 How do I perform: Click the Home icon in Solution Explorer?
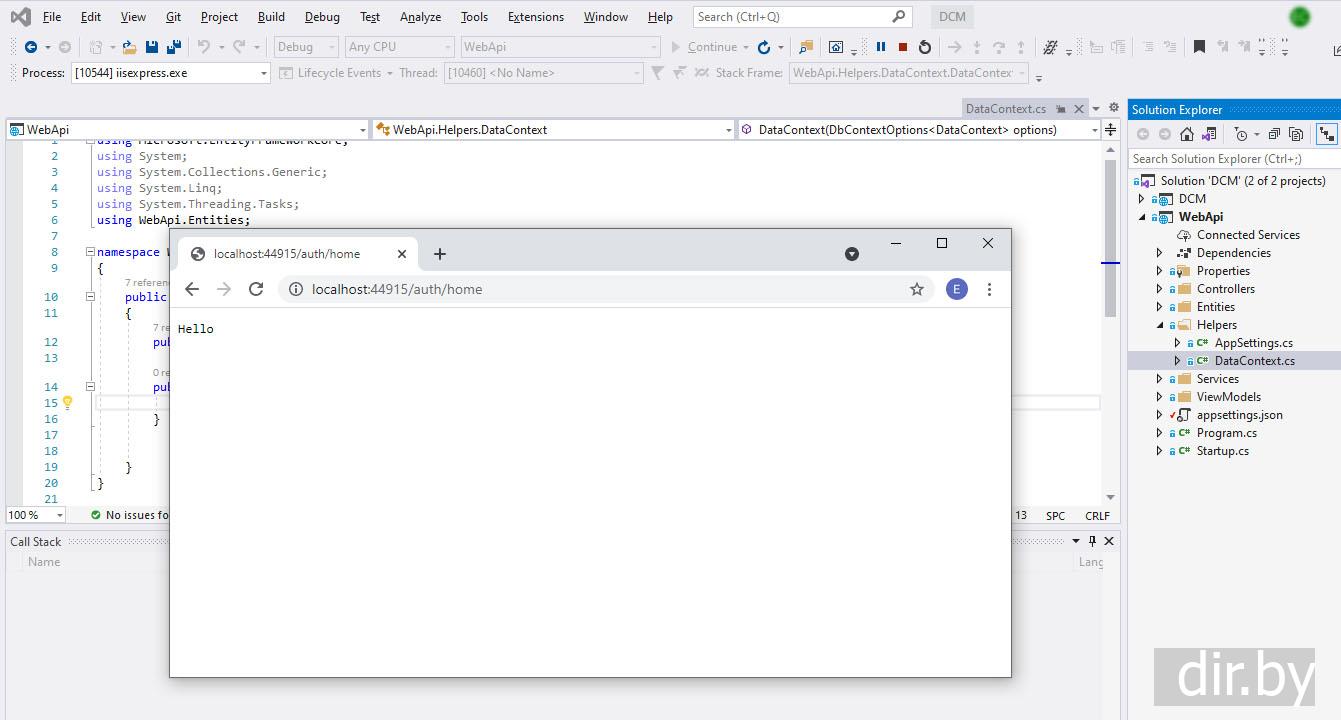click(1187, 134)
